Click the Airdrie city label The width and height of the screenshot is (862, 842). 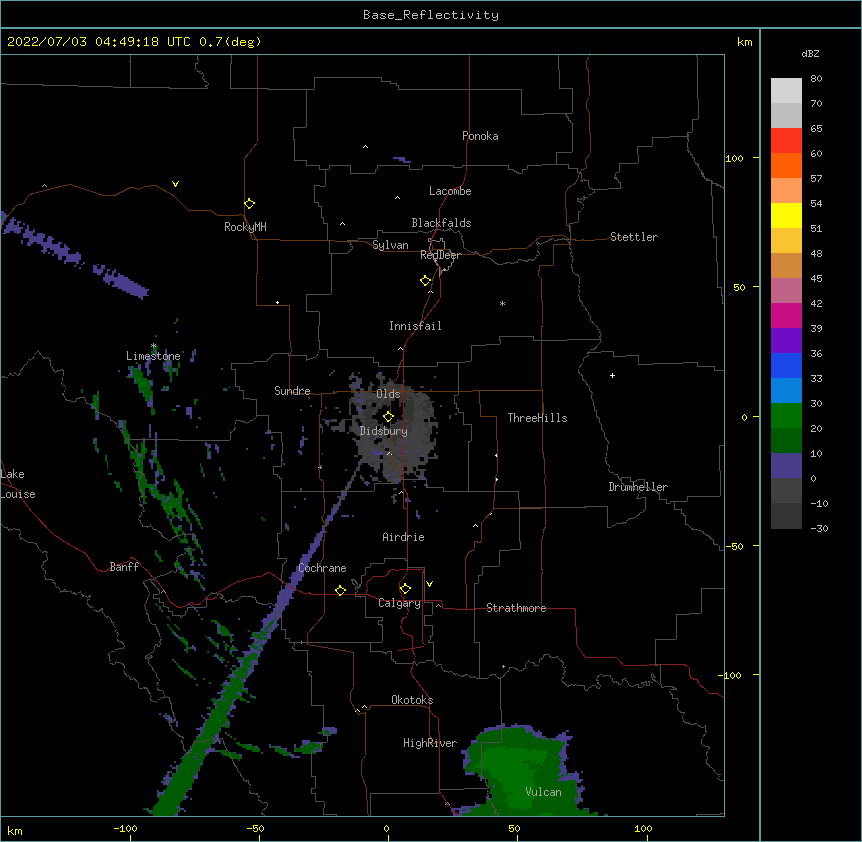coord(403,537)
